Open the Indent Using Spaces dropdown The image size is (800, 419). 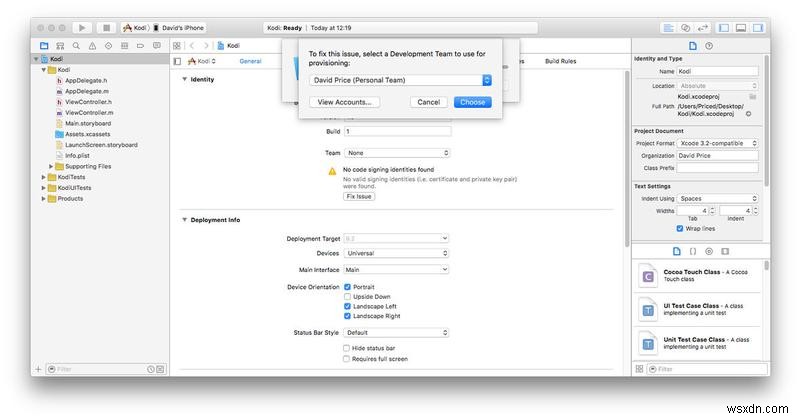click(x=717, y=199)
